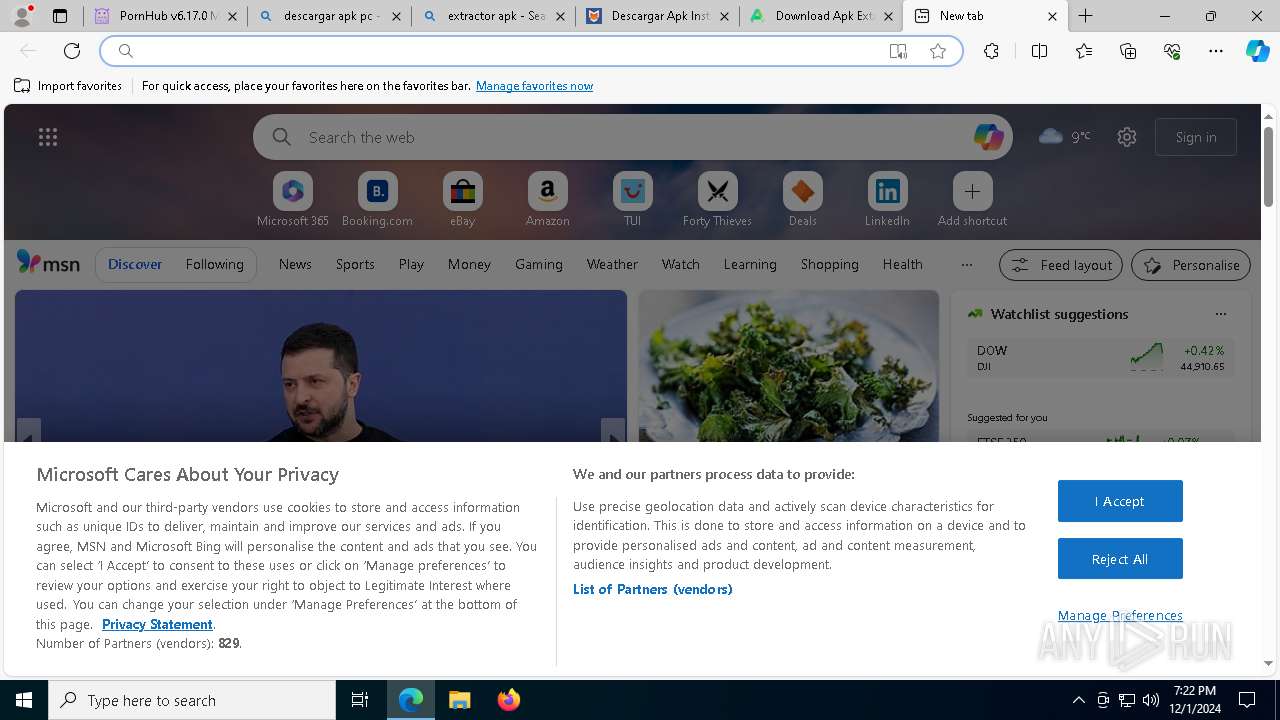The image size is (1280, 720).
Task: Open a new browser tab with plus
Action: [1086, 16]
